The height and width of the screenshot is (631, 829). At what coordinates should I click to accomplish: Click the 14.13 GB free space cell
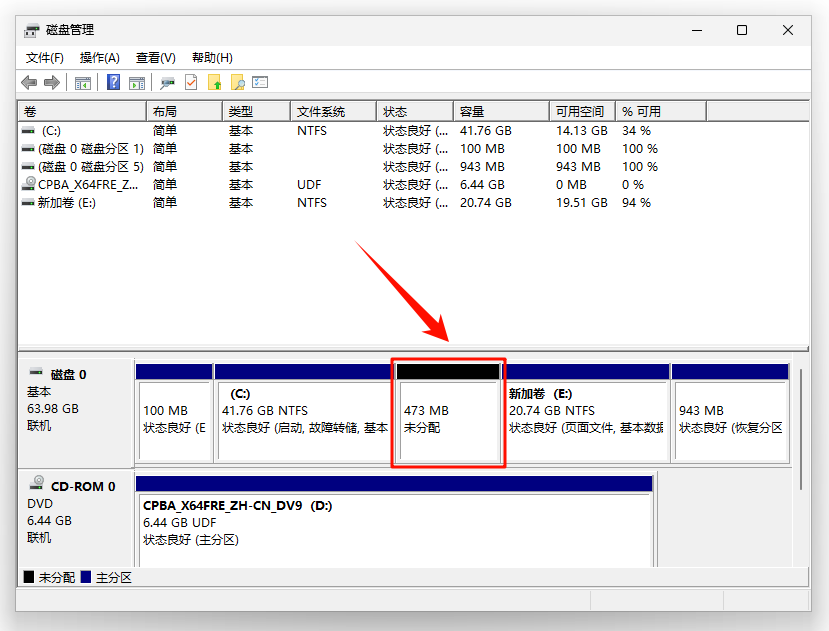tap(582, 131)
